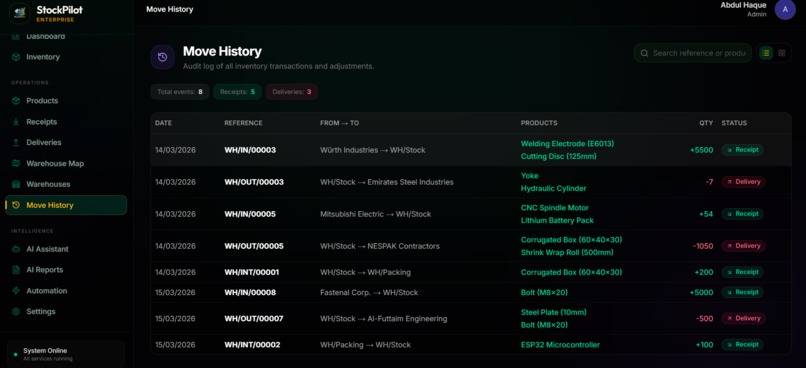Click the Welding Electrode (E6013) product
806x368 pixels.
point(567,143)
